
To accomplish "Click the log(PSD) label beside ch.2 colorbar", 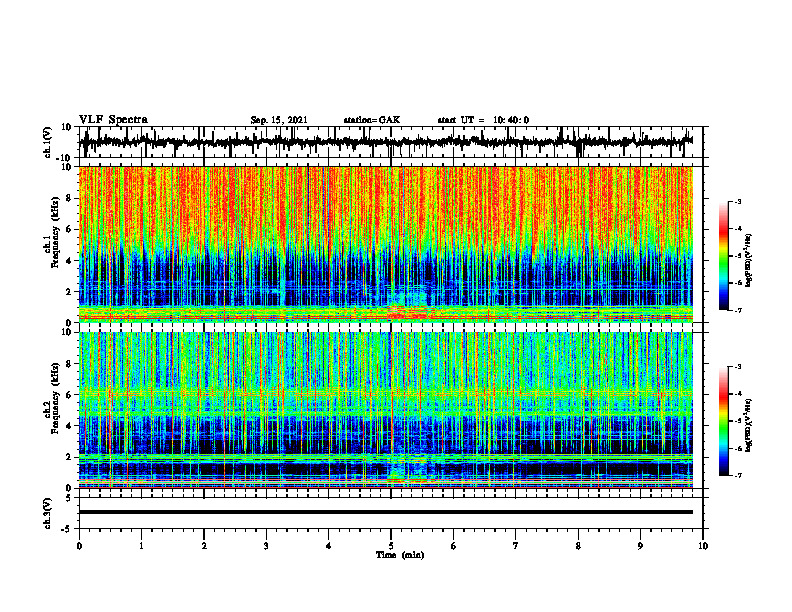I will coord(749,425).
